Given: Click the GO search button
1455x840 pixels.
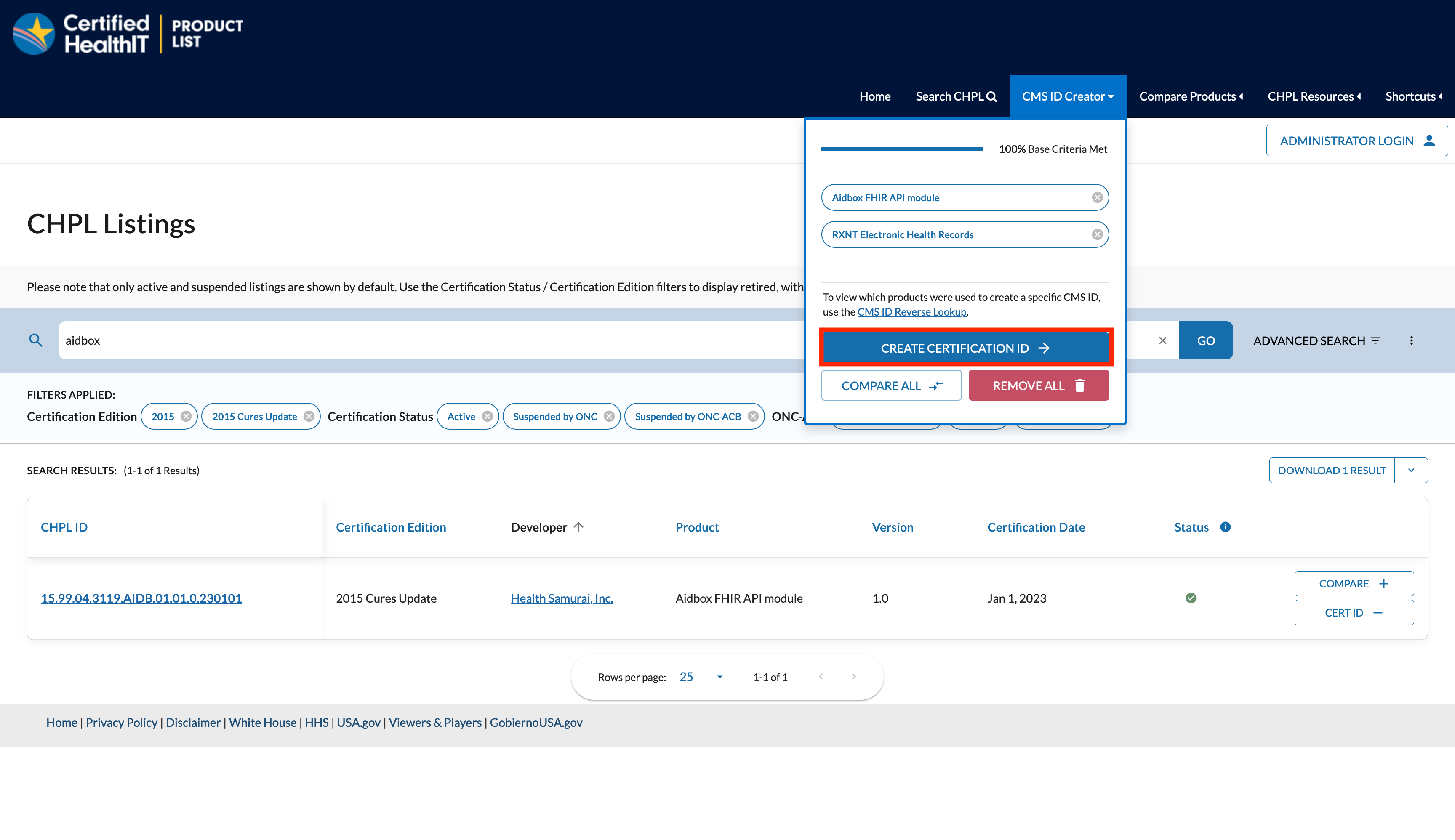Looking at the screenshot, I should tap(1206, 340).
